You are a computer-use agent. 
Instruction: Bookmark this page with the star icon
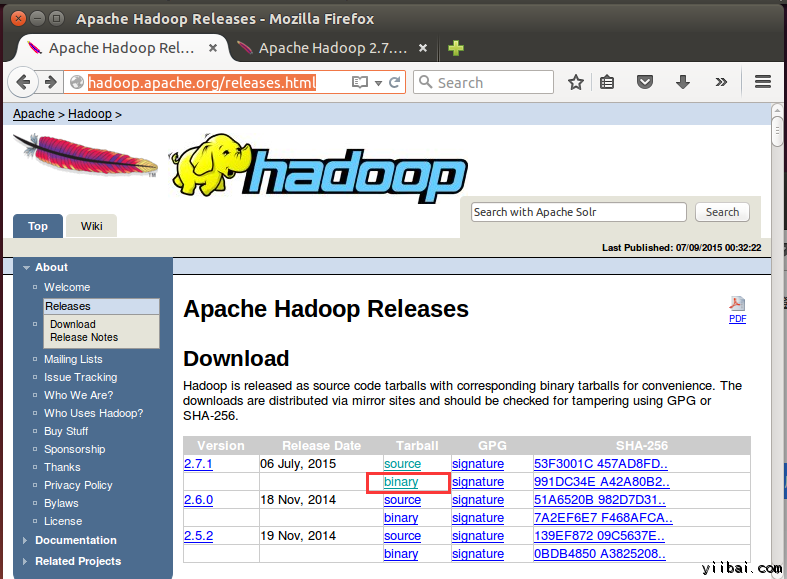576,82
